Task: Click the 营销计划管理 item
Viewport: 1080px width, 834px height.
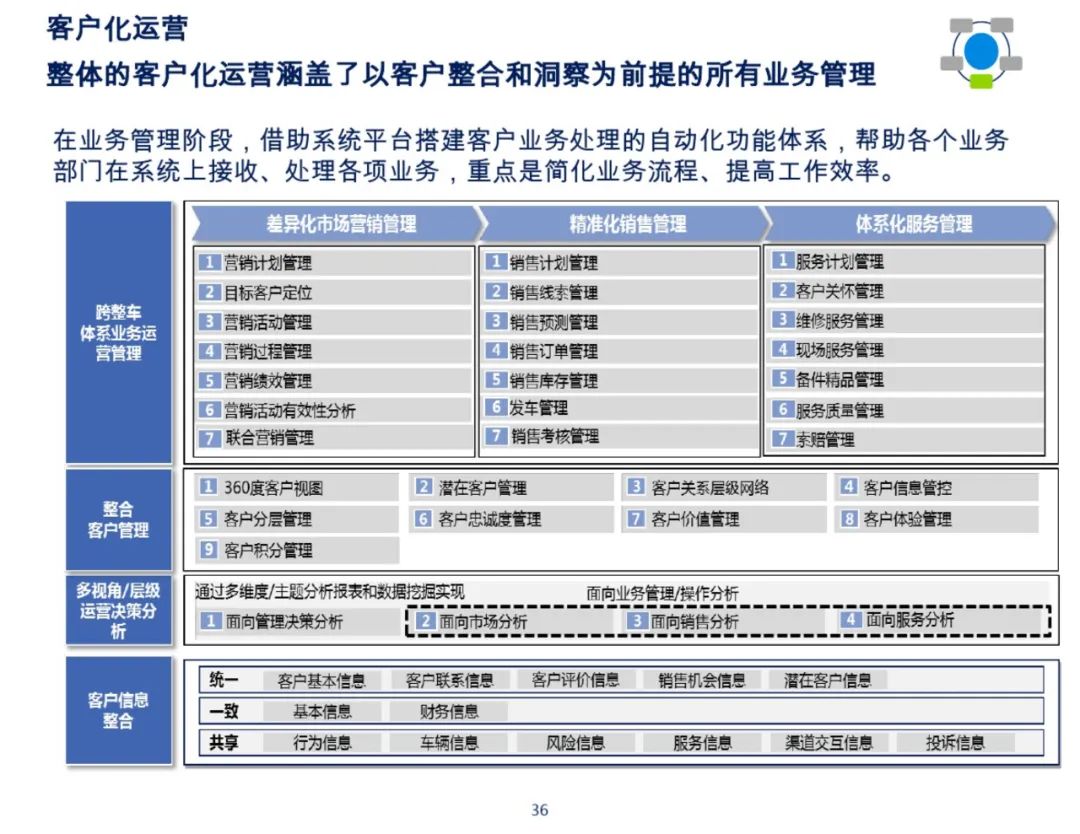Action: [334, 262]
